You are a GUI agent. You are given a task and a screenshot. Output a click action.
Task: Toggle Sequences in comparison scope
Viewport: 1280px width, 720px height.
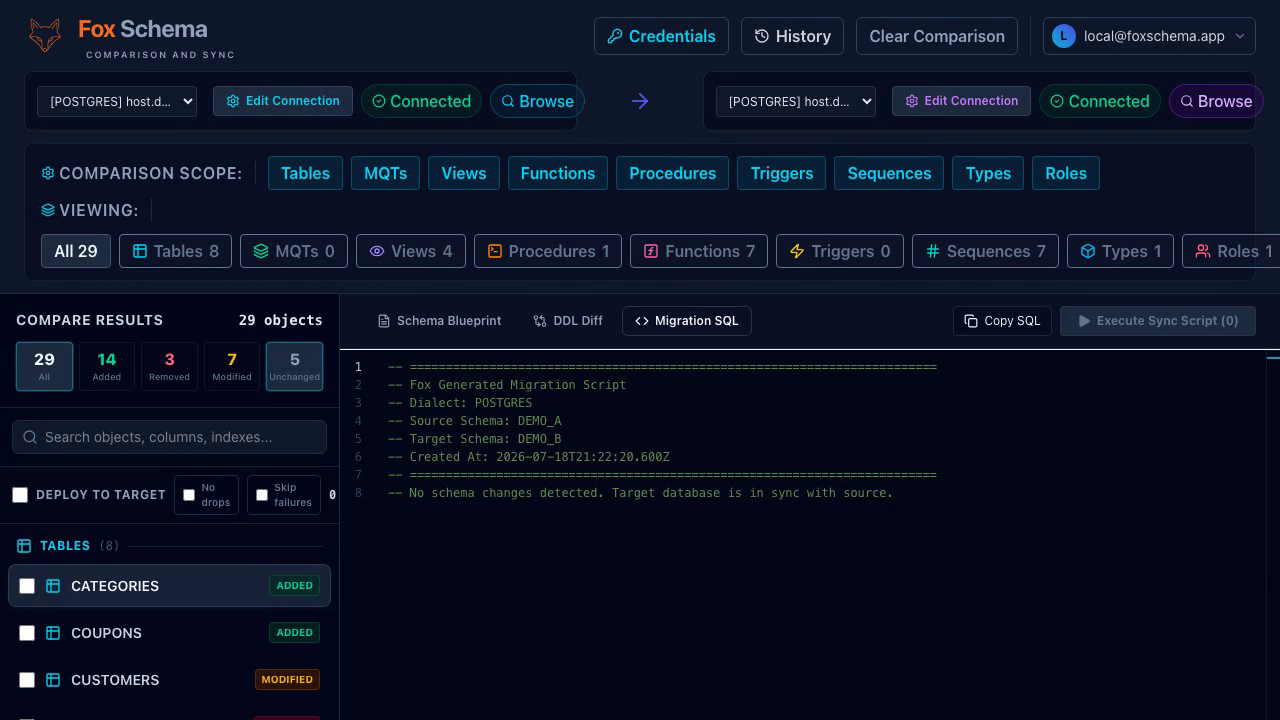click(889, 173)
